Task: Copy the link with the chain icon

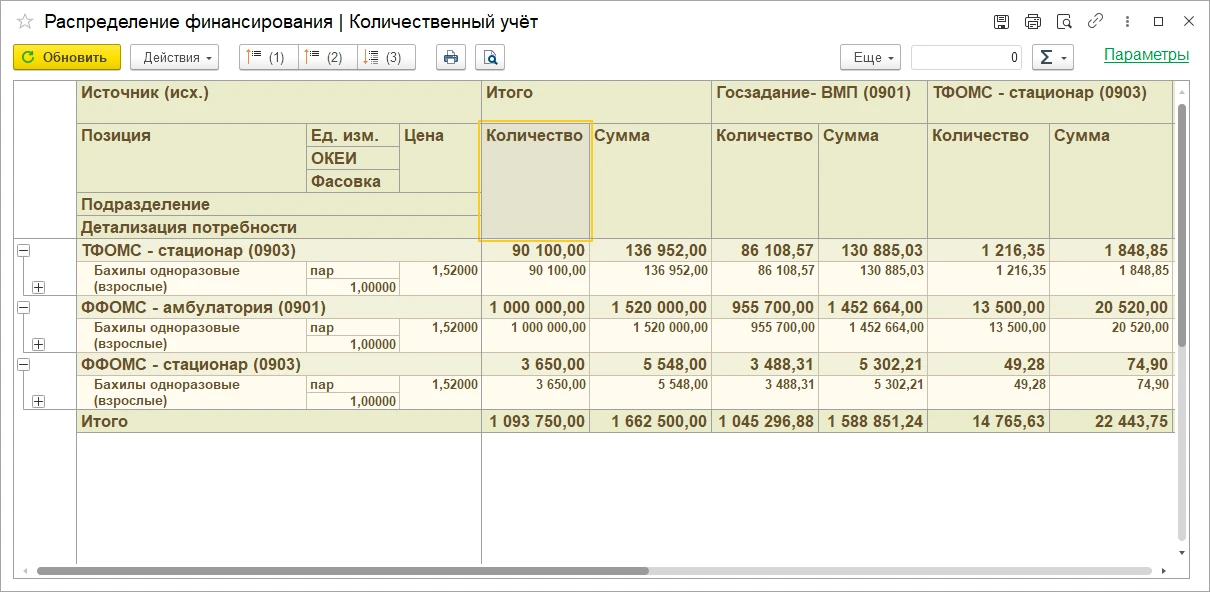Action: [1096, 22]
